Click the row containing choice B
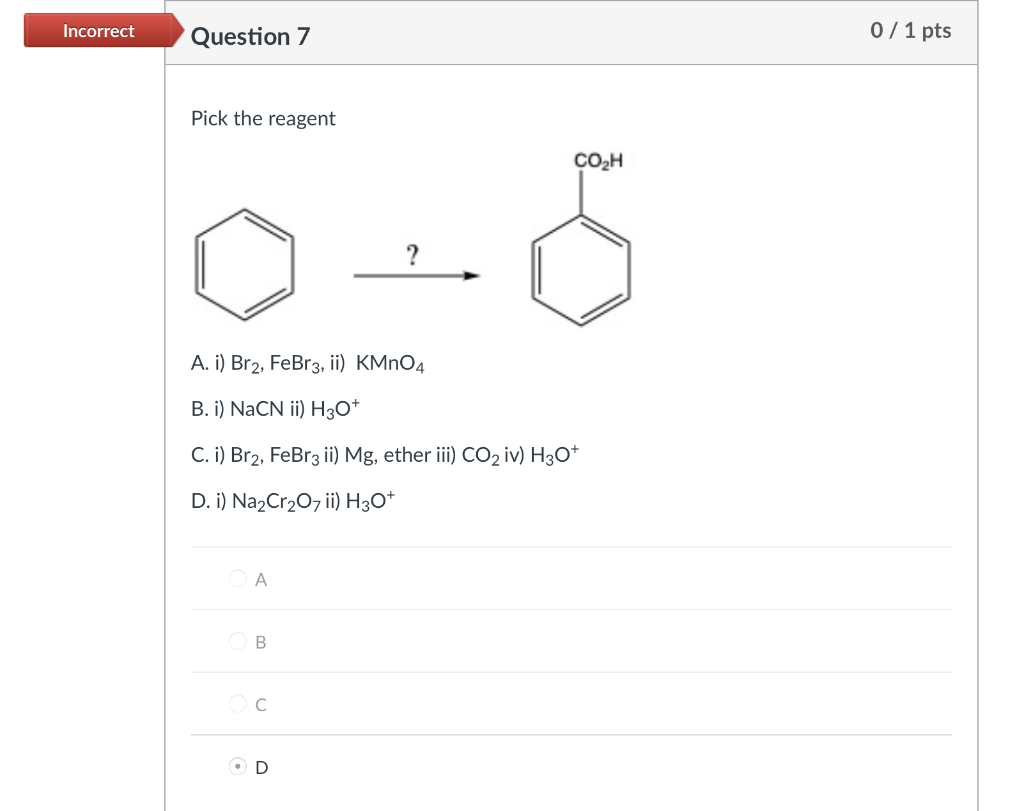The height and width of the screenshot is (811, 1024). click(570, 641)
